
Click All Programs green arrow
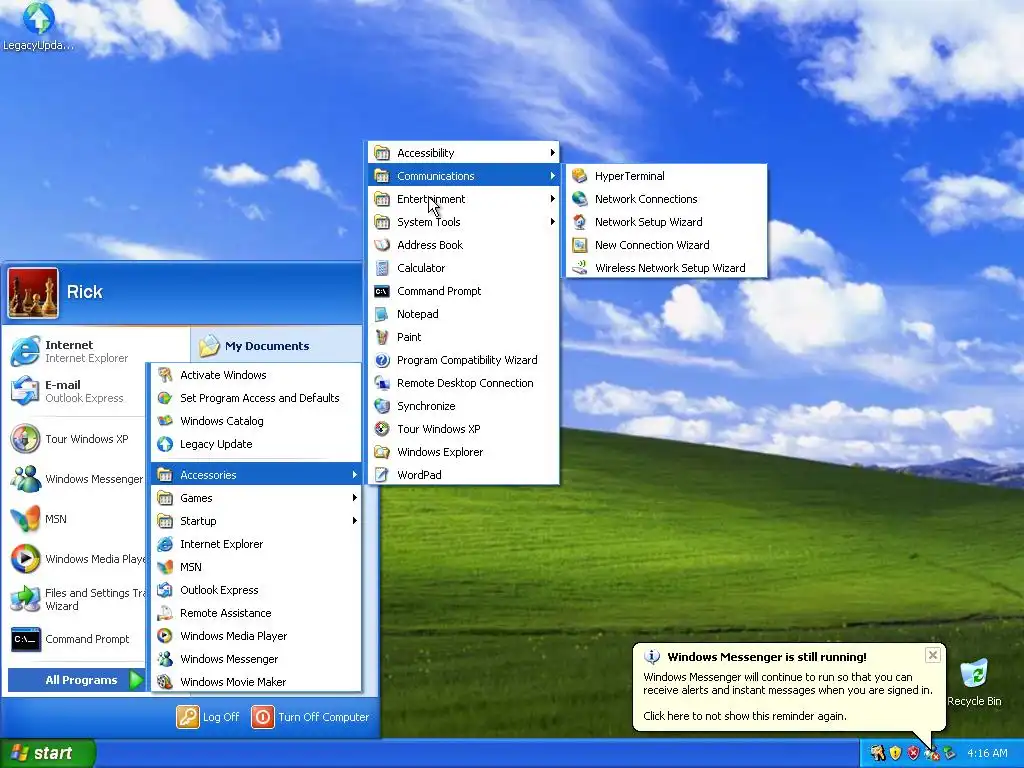pos(136,680)
